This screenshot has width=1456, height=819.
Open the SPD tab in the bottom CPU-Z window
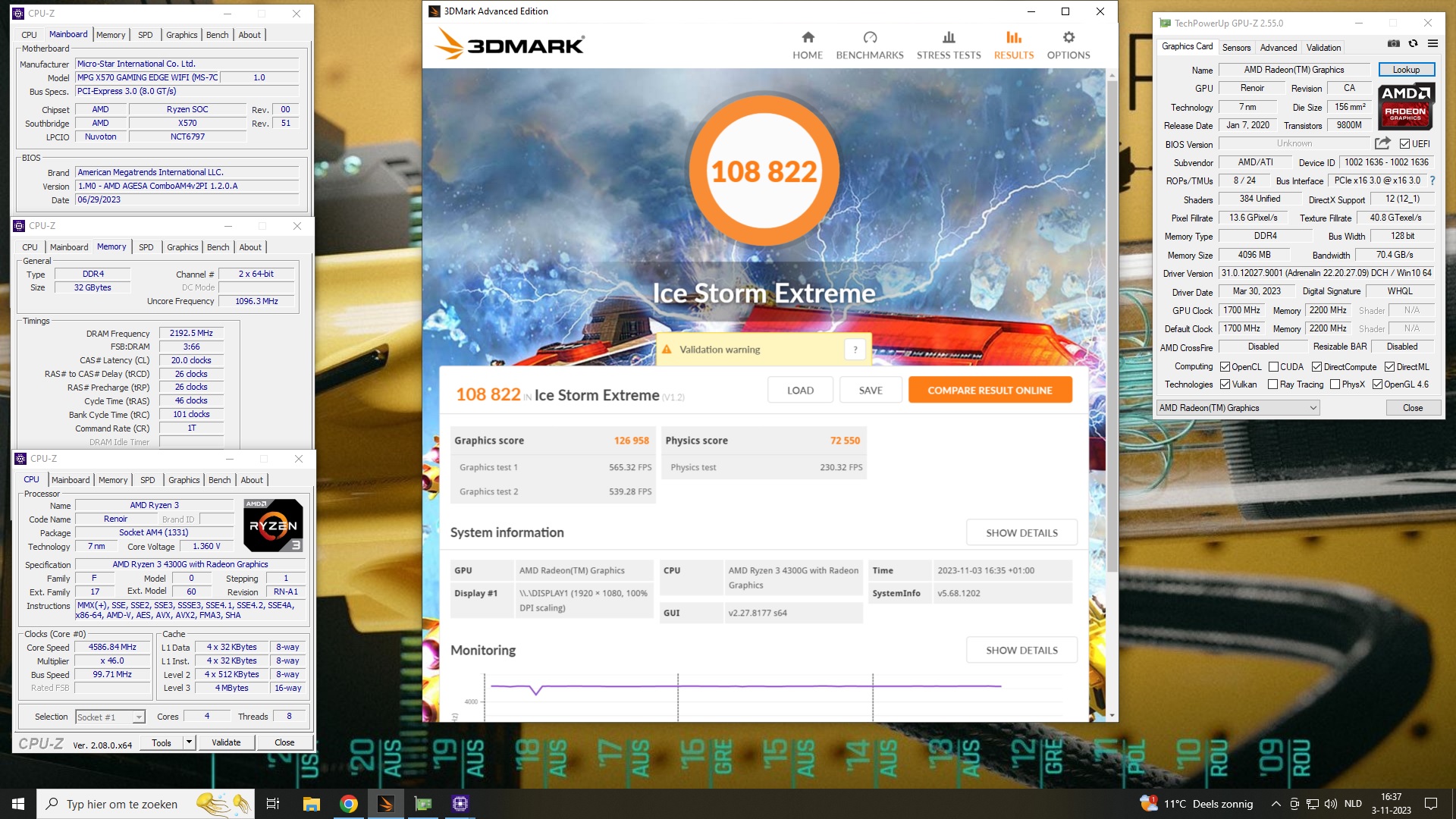point(148,480)
